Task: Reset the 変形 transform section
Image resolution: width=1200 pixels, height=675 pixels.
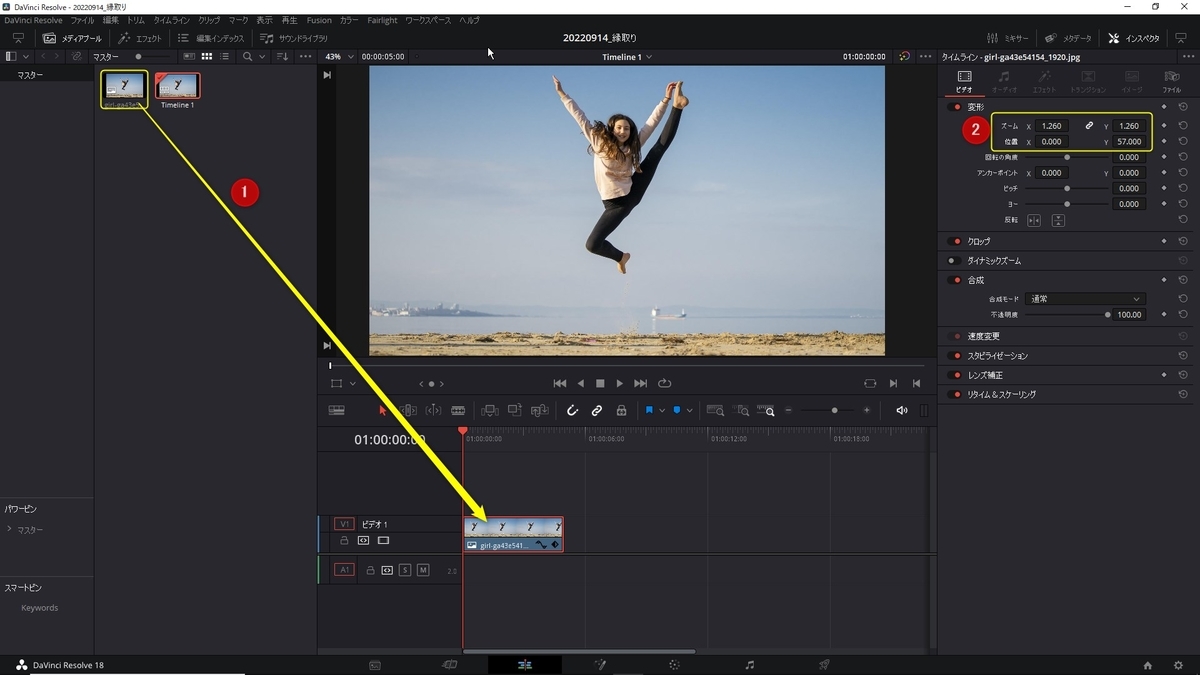Action: [x=1183, y=107]
